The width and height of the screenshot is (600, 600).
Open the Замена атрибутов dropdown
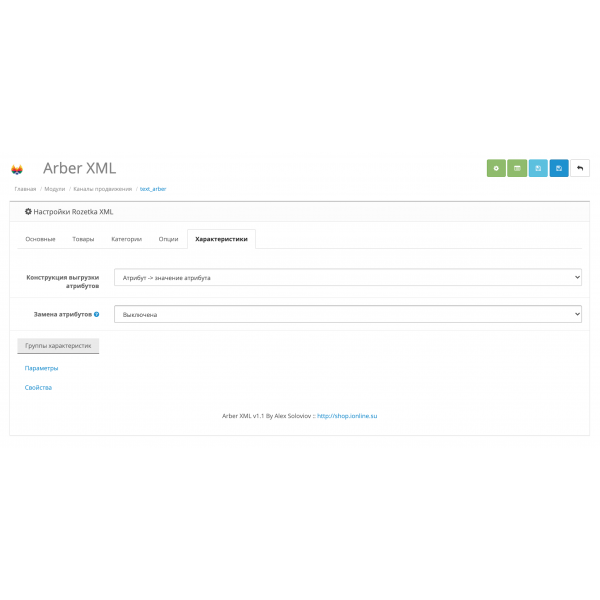click(x=348, y=314)
